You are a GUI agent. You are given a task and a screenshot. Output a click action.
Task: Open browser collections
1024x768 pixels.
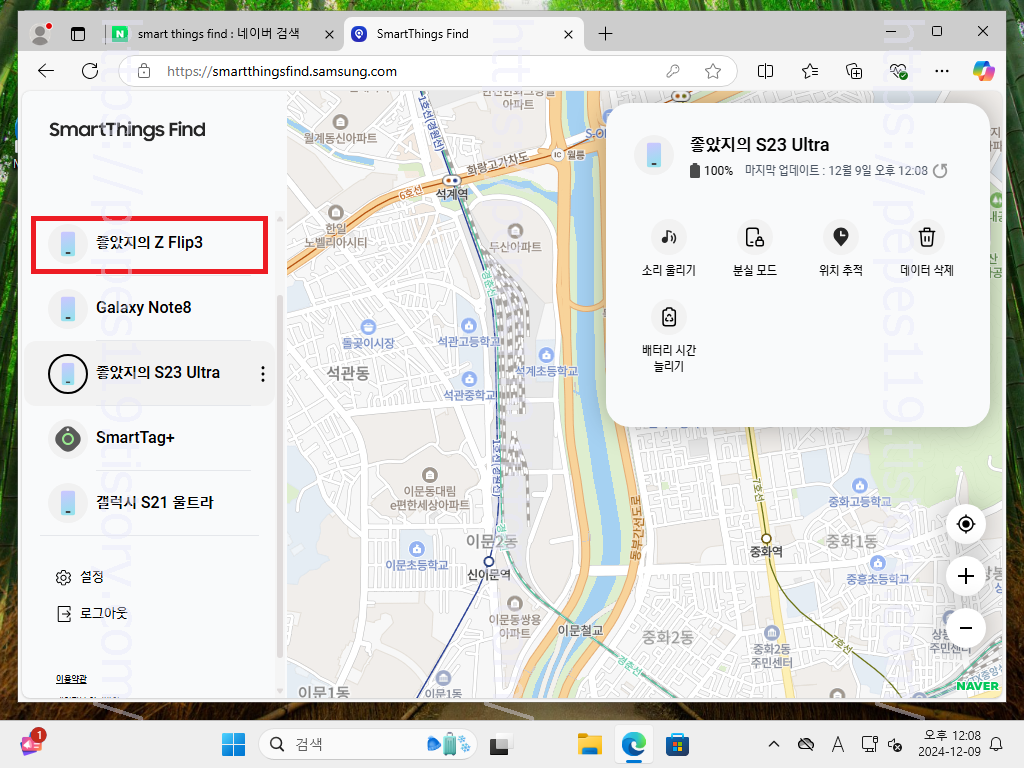(854, 71)
